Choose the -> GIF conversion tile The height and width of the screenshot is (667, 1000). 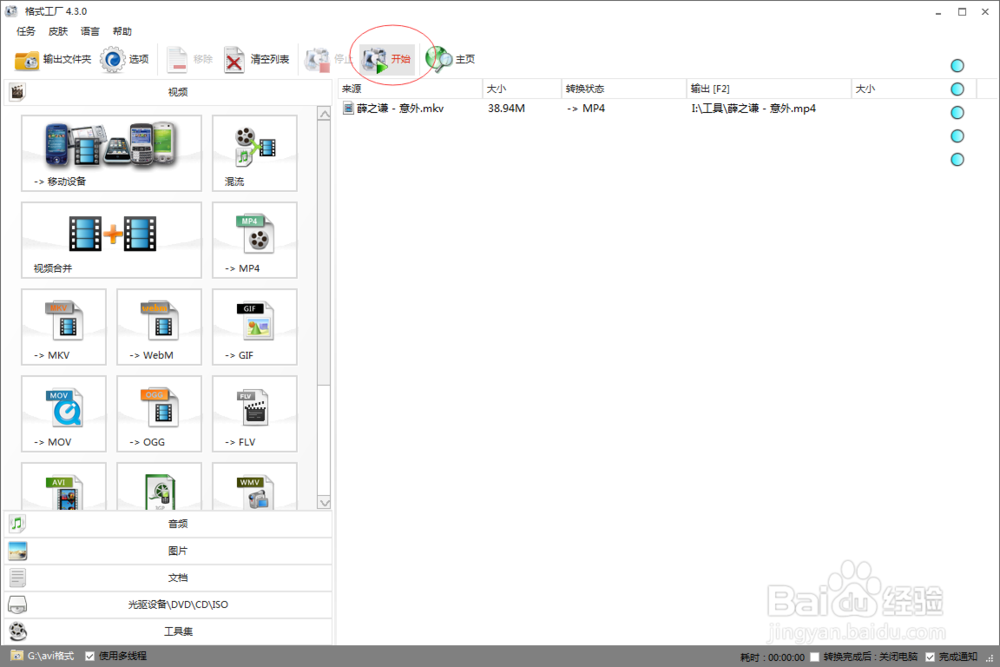coord(254,326)
